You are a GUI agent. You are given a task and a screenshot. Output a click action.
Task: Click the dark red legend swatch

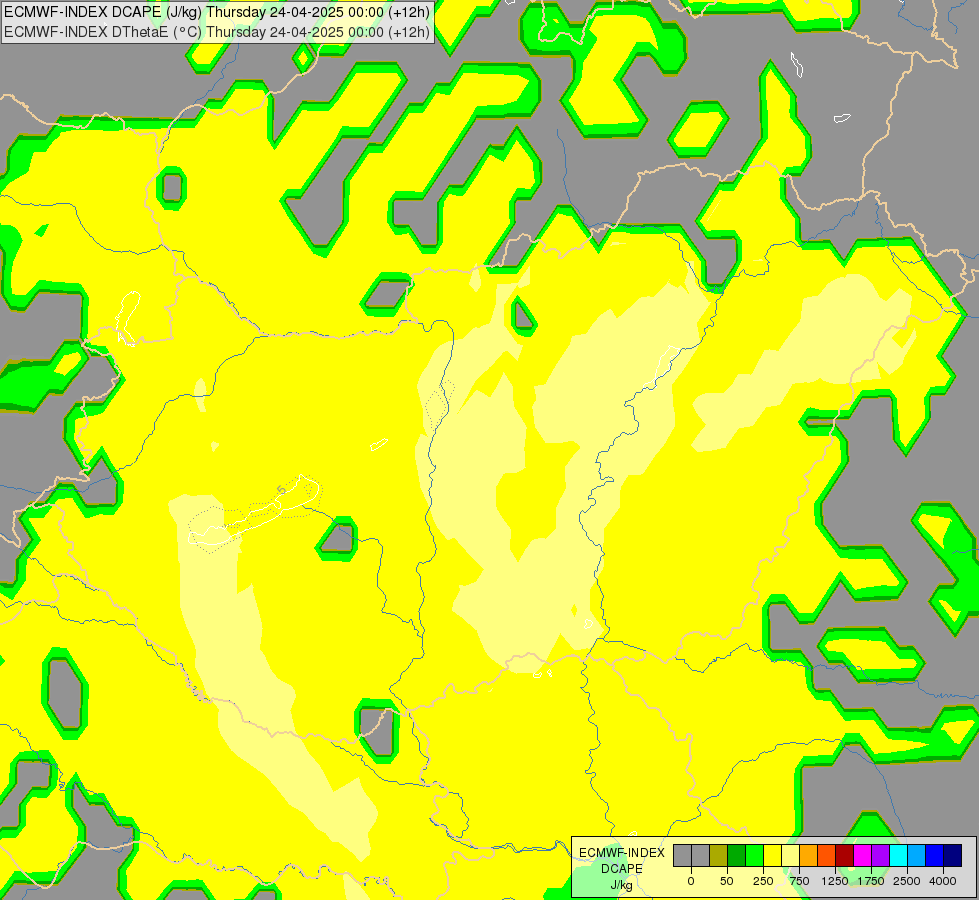pyautogui.click(x=844, y=855)
